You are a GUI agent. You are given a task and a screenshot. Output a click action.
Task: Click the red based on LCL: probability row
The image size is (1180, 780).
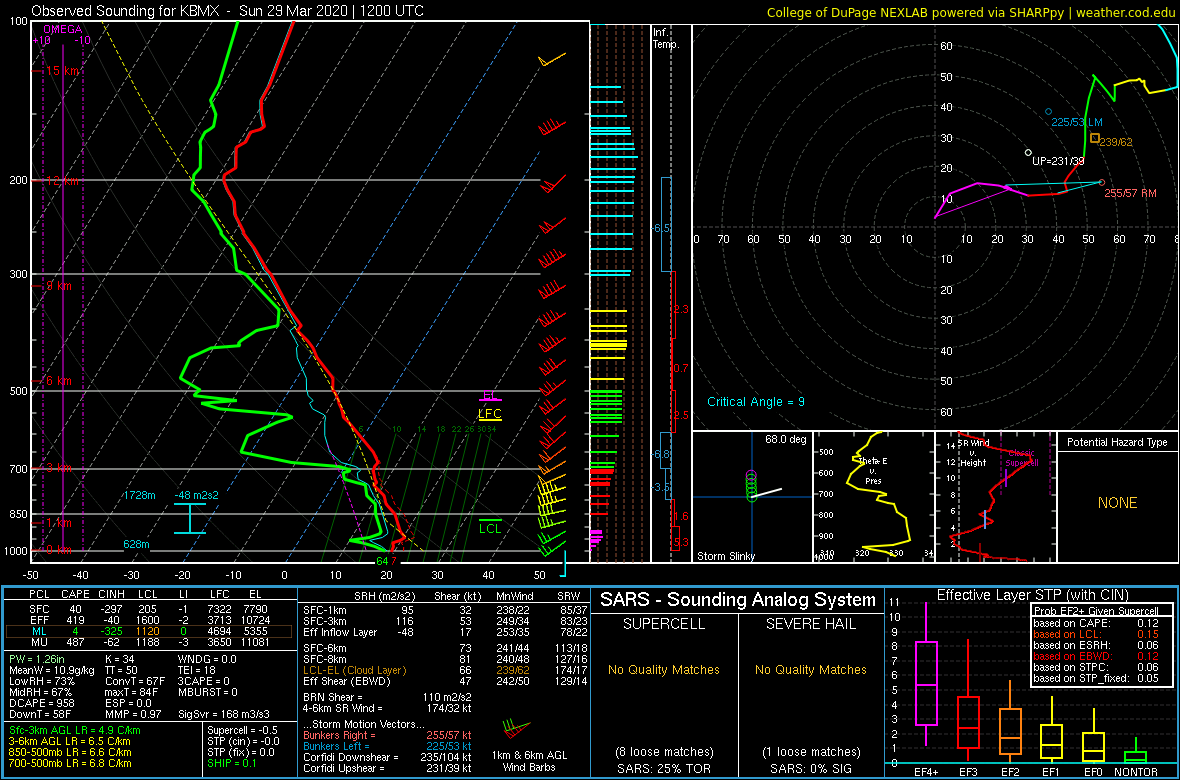coord(1096,634)
